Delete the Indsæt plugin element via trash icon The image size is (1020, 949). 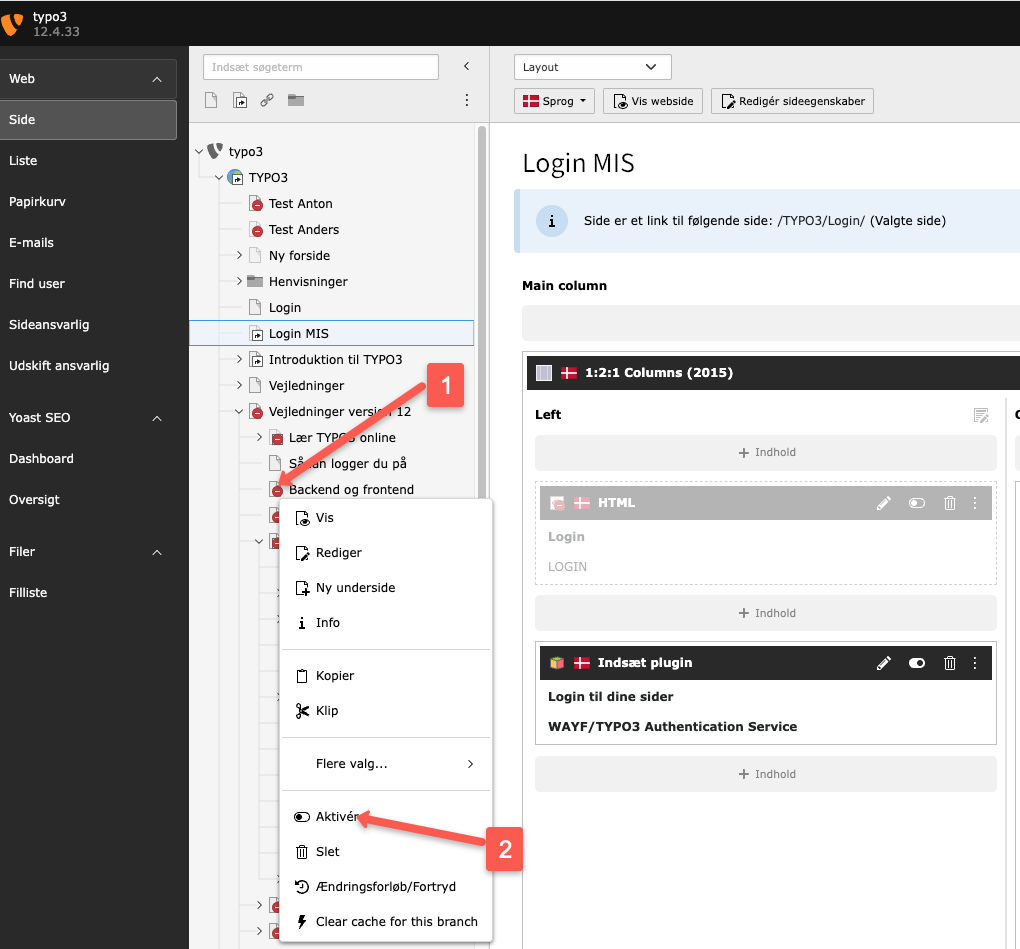pyautogui.click(x=950, y=663)
